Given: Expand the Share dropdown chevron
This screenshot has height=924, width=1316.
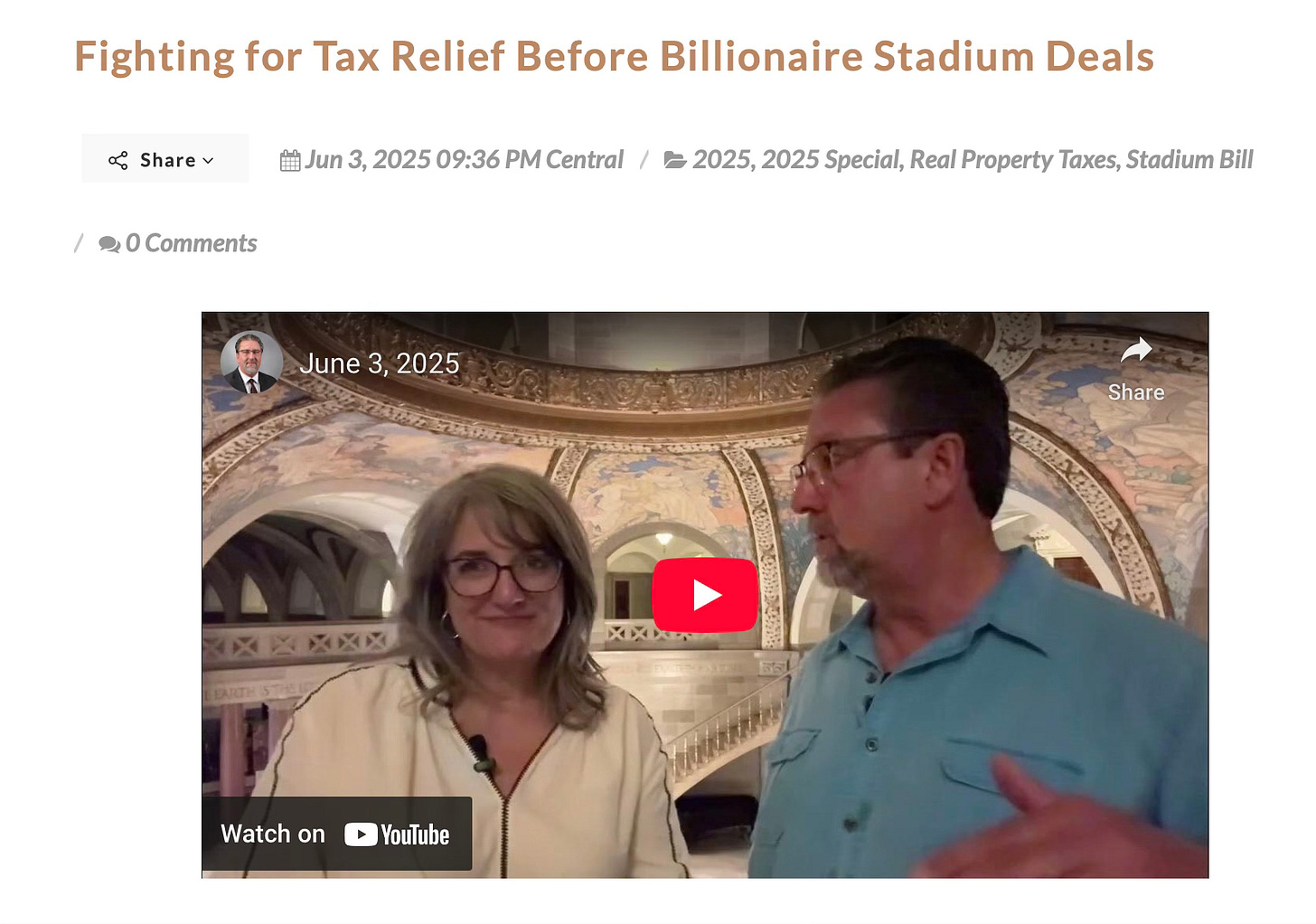Looking at the screenshot, I should tap(209, 161).
